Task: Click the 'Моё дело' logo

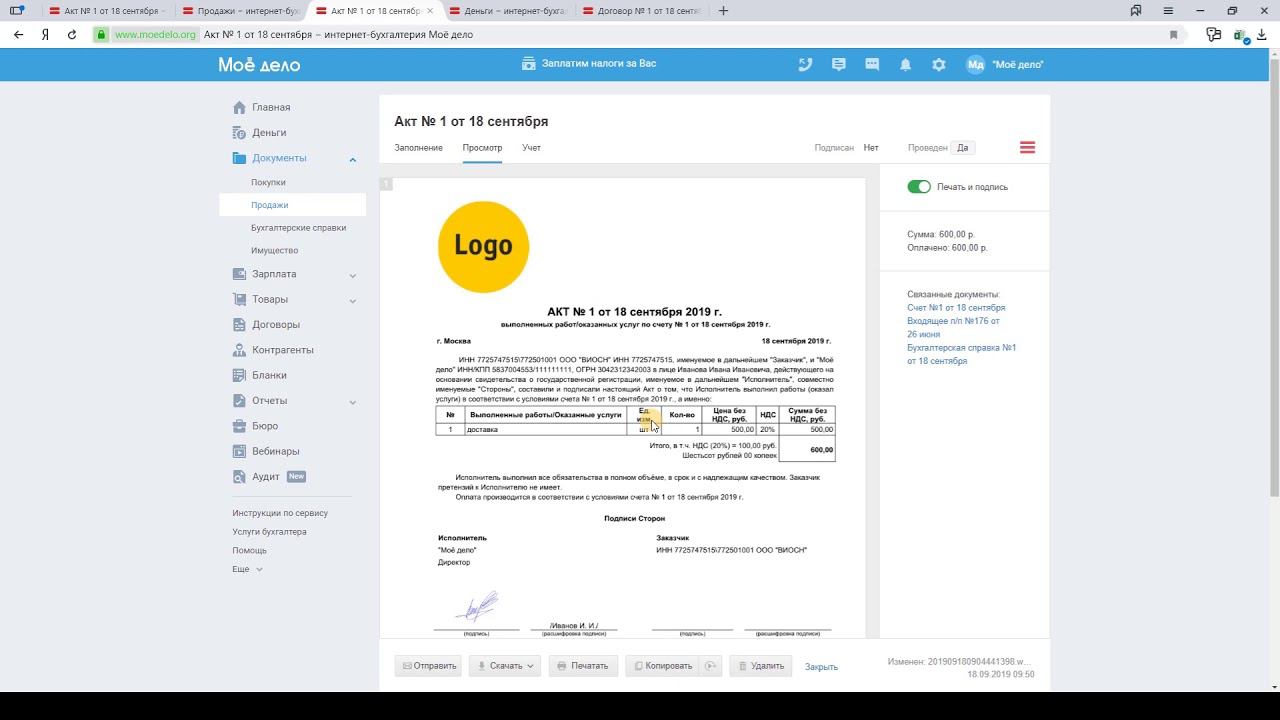Action: [x=259, y=64]
